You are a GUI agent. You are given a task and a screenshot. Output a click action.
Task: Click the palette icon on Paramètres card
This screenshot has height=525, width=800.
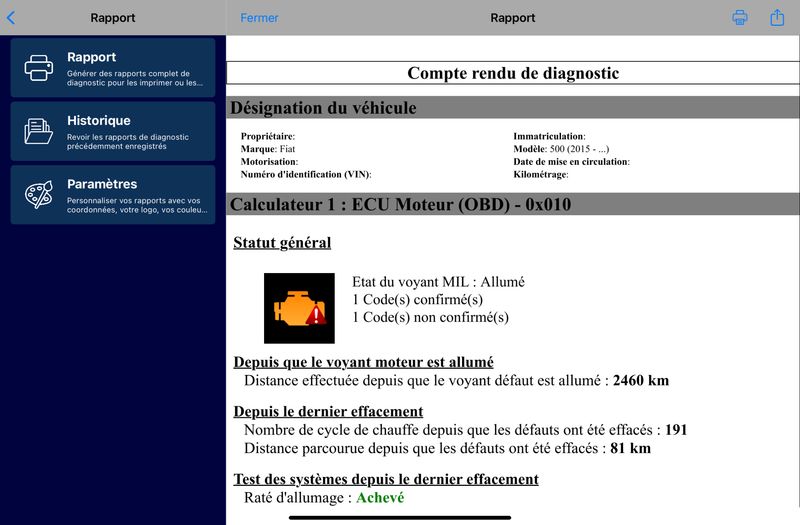[39, 194]
